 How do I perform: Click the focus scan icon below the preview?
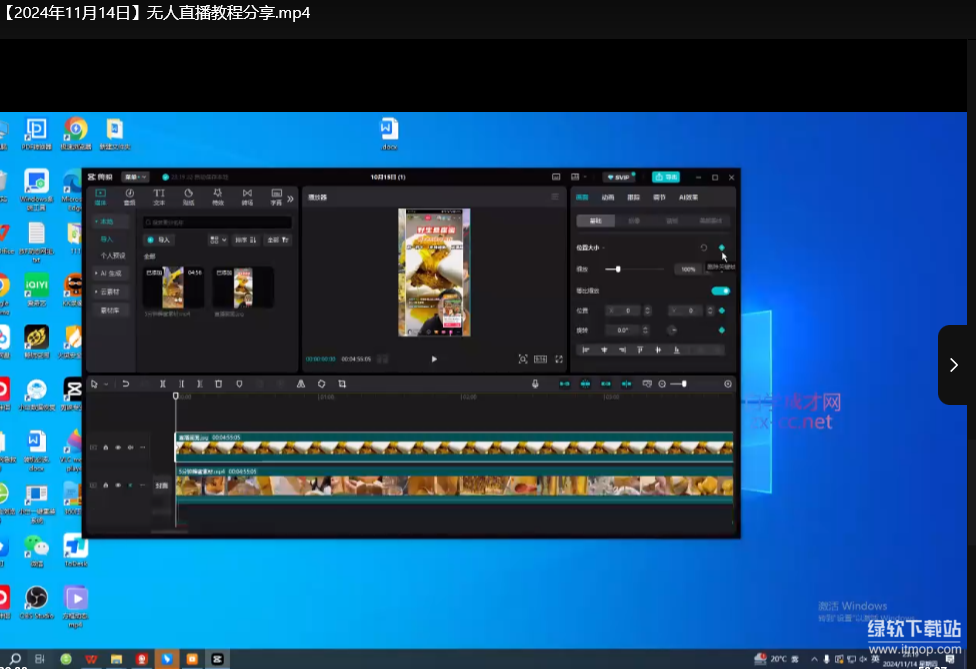(523, 359)
